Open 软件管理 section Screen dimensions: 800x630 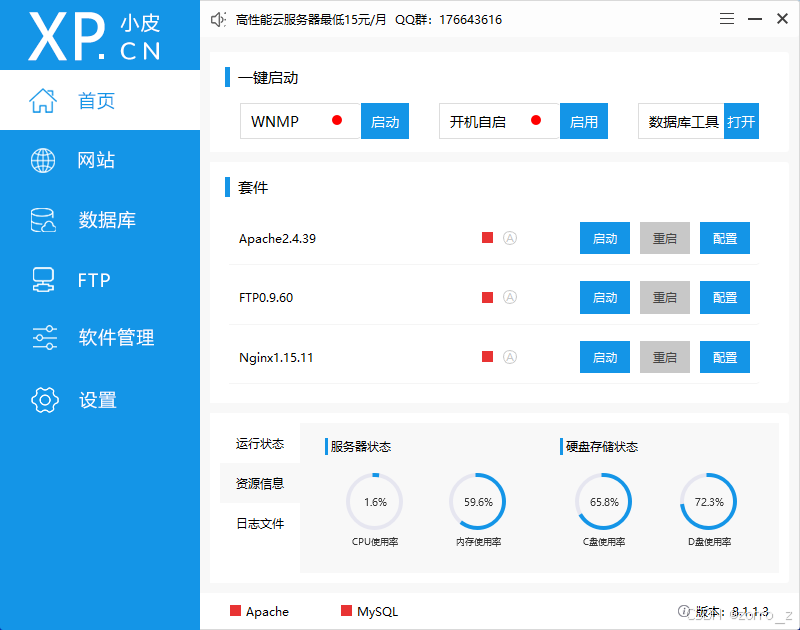pyautogui.click(x=116, y=337)
